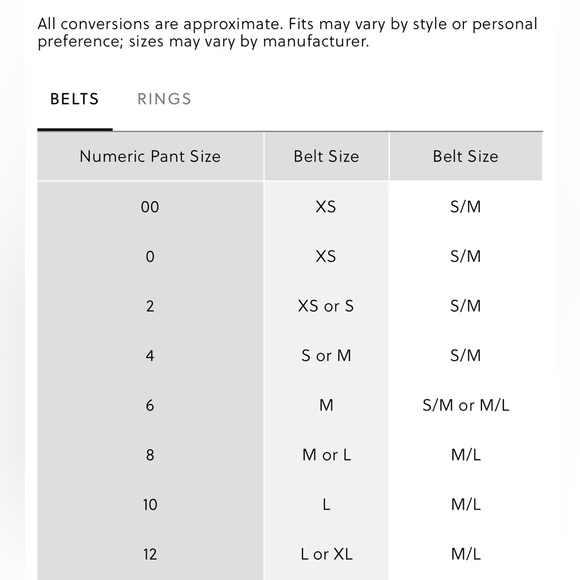Click the conversions disclaimer text
The height and width of the screenshot is (580, 580).
pyautogui.click(x=287, y=33)
